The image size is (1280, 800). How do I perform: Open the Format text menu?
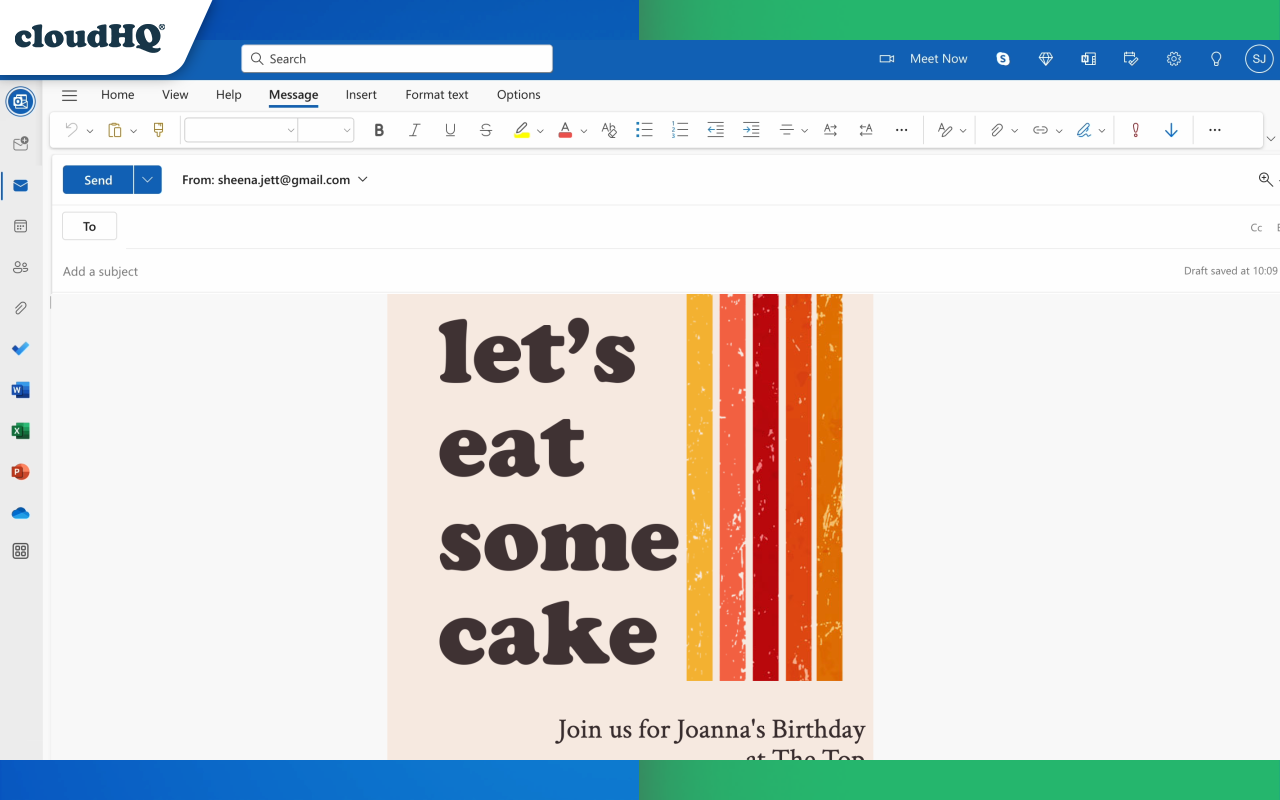tap(436, 94)
